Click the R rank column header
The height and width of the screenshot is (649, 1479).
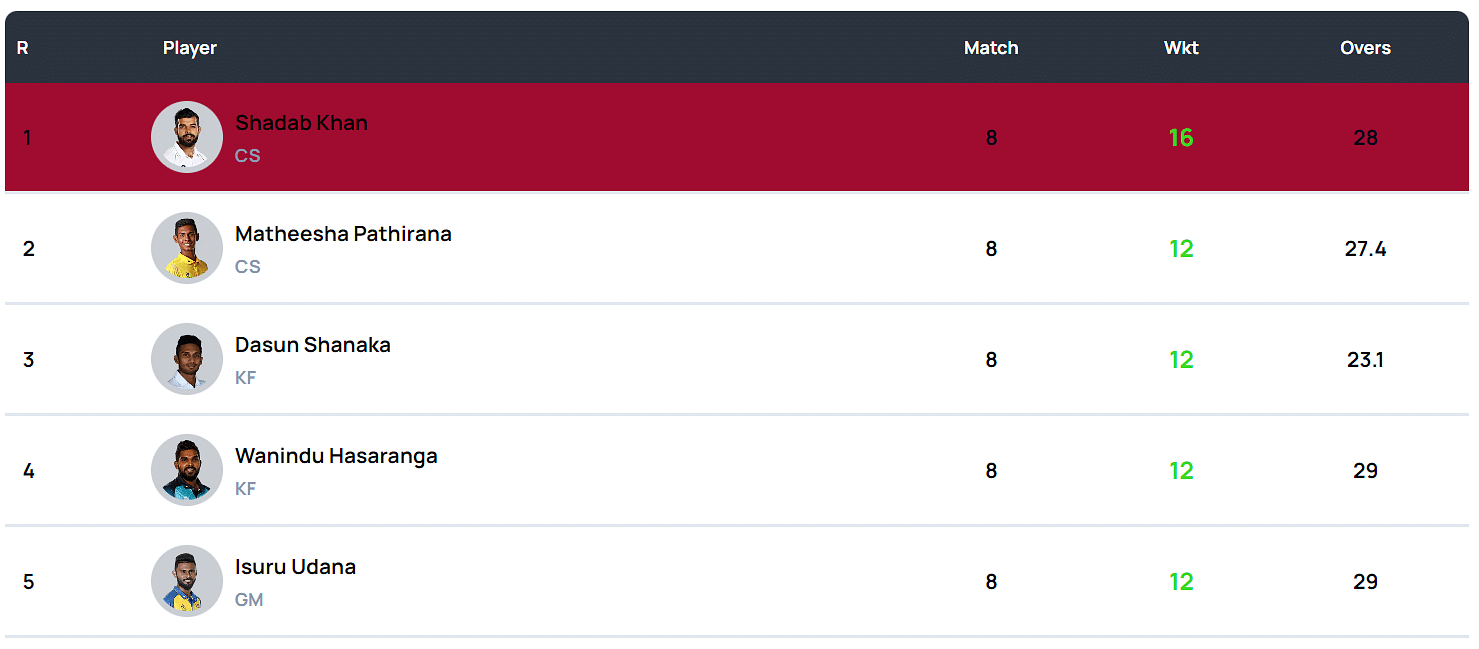coord(23,48)
